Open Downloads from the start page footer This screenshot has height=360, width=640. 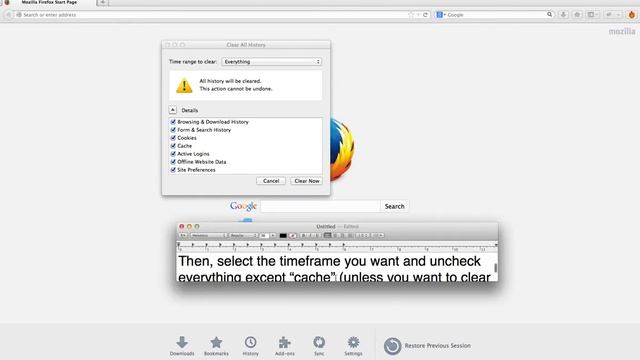pos(182,346)
